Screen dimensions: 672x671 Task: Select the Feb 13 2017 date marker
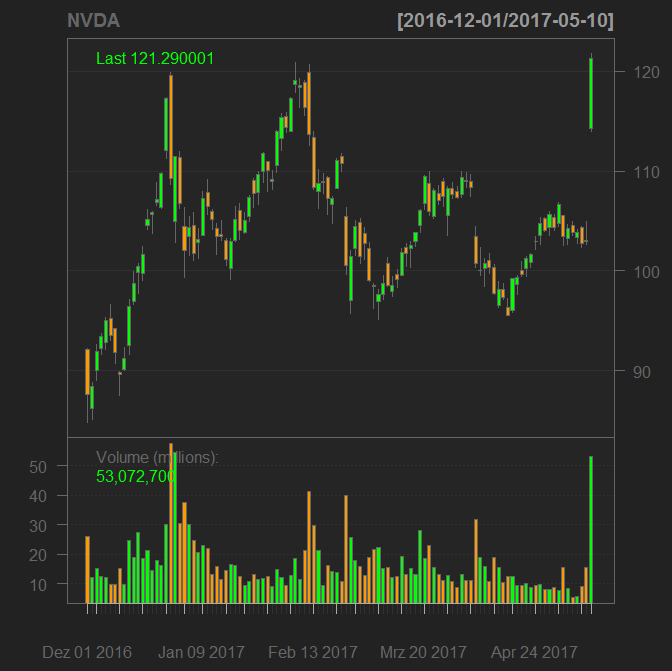tap(313, 651)
